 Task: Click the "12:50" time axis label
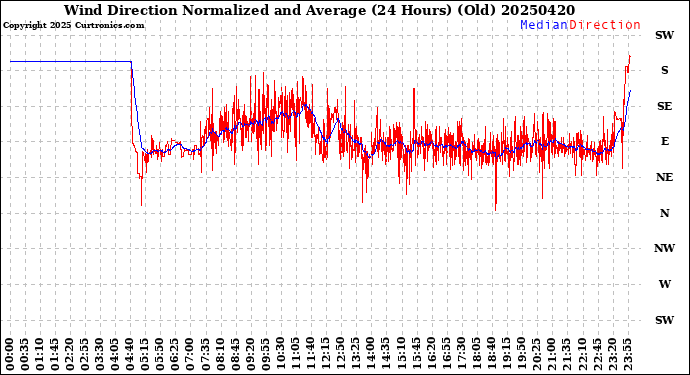pyautogui.click(x=341, y=354)
